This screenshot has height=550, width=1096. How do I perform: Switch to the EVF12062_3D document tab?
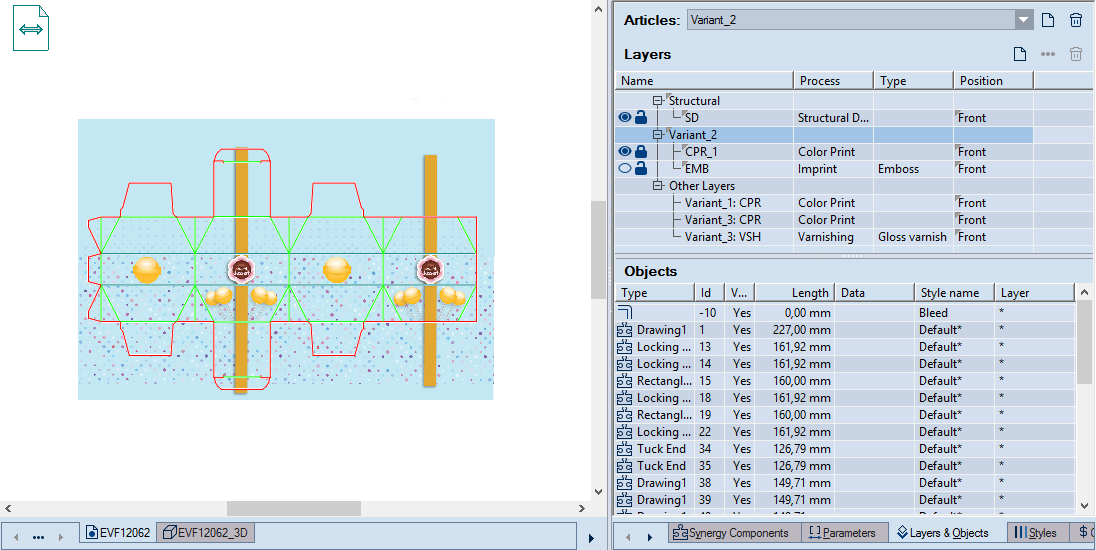207,533
